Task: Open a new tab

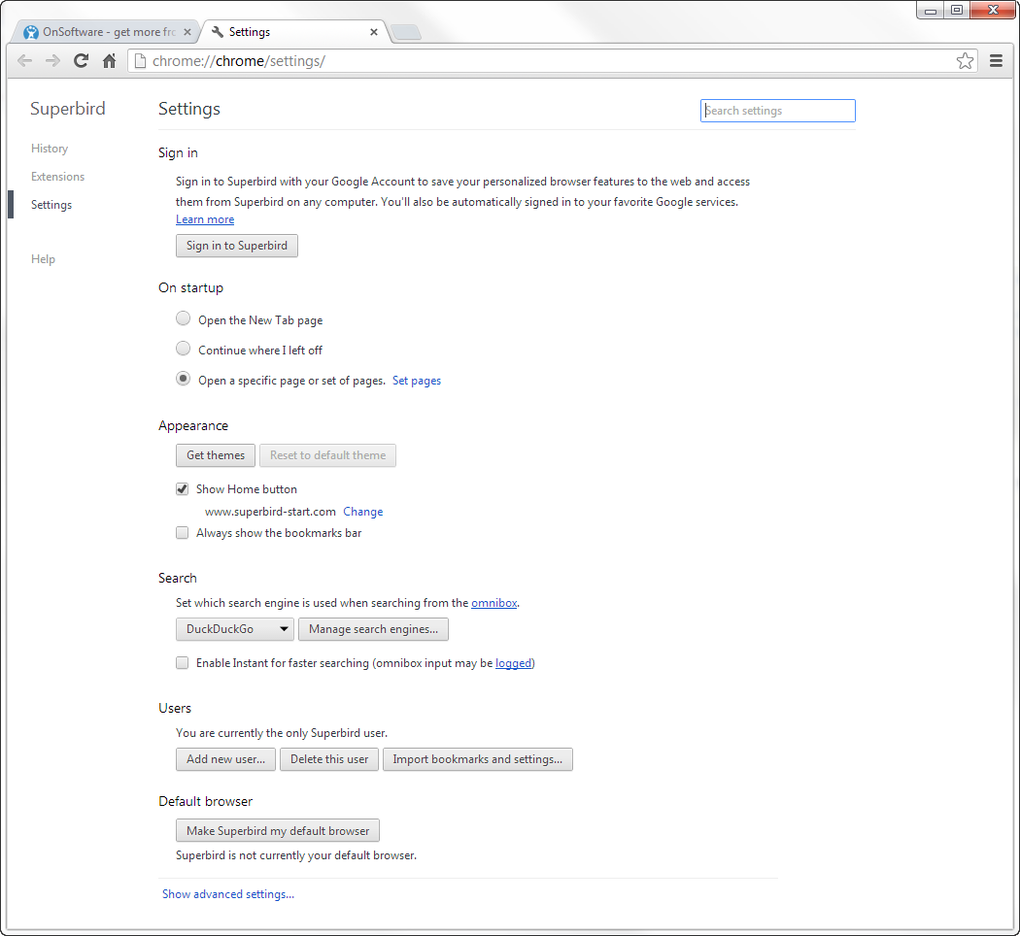Action: click(407, 32)
